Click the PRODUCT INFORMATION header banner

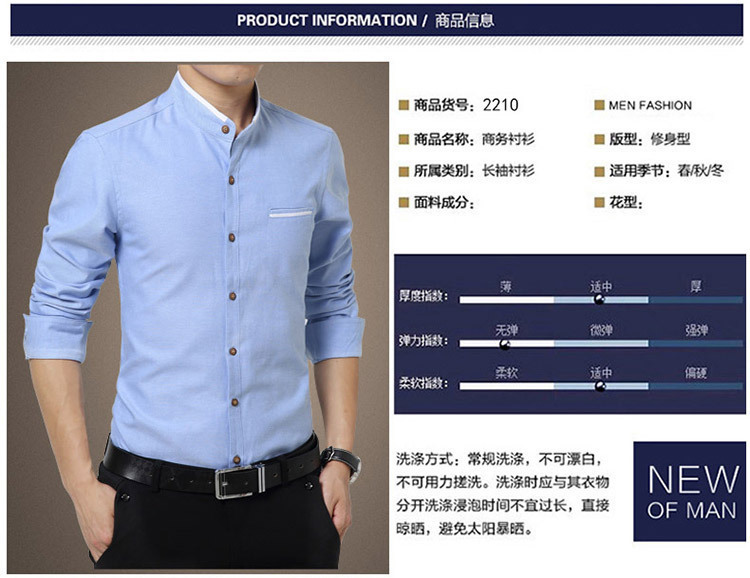(376, 20)
